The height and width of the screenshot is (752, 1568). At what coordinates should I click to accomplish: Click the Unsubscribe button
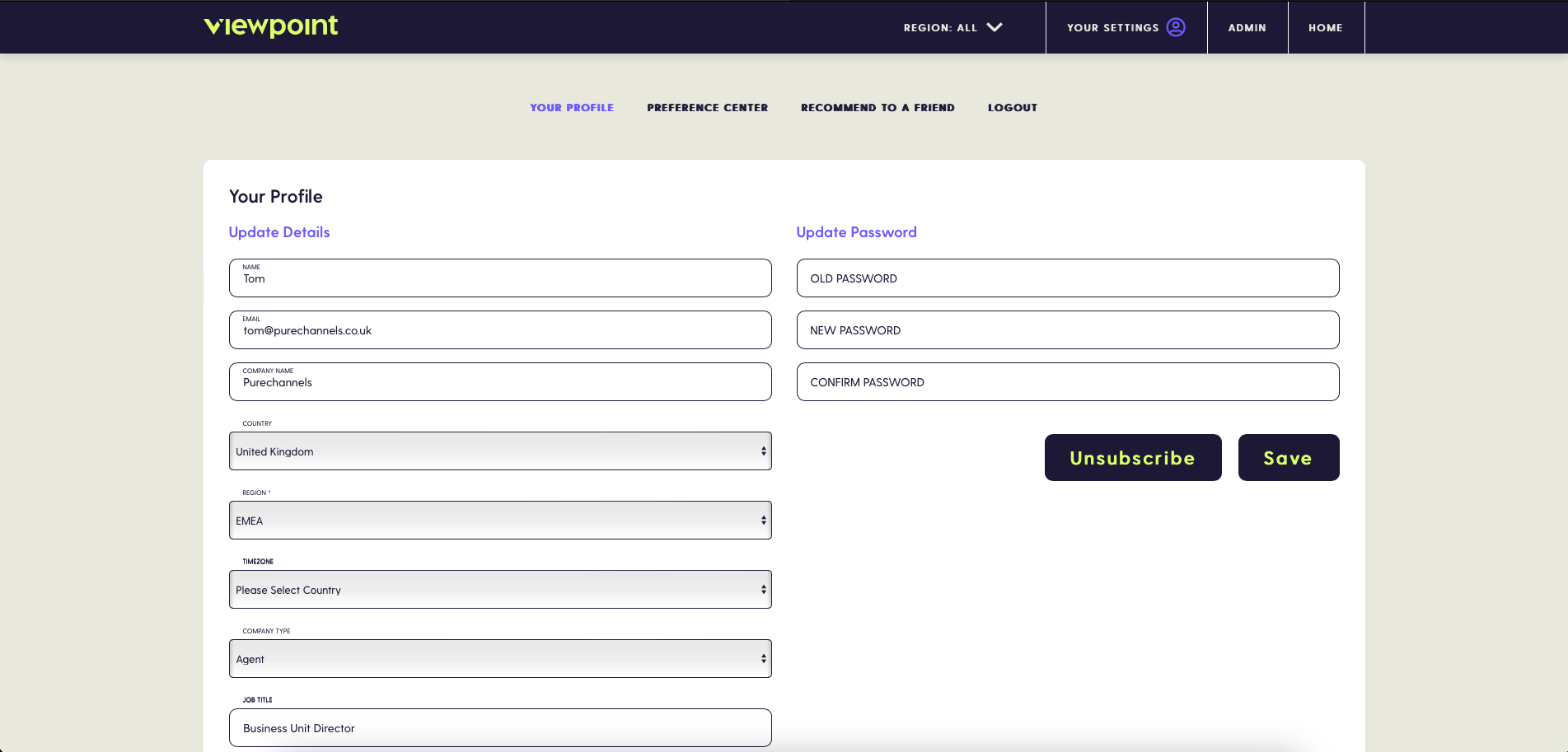tap(1133, 458)
